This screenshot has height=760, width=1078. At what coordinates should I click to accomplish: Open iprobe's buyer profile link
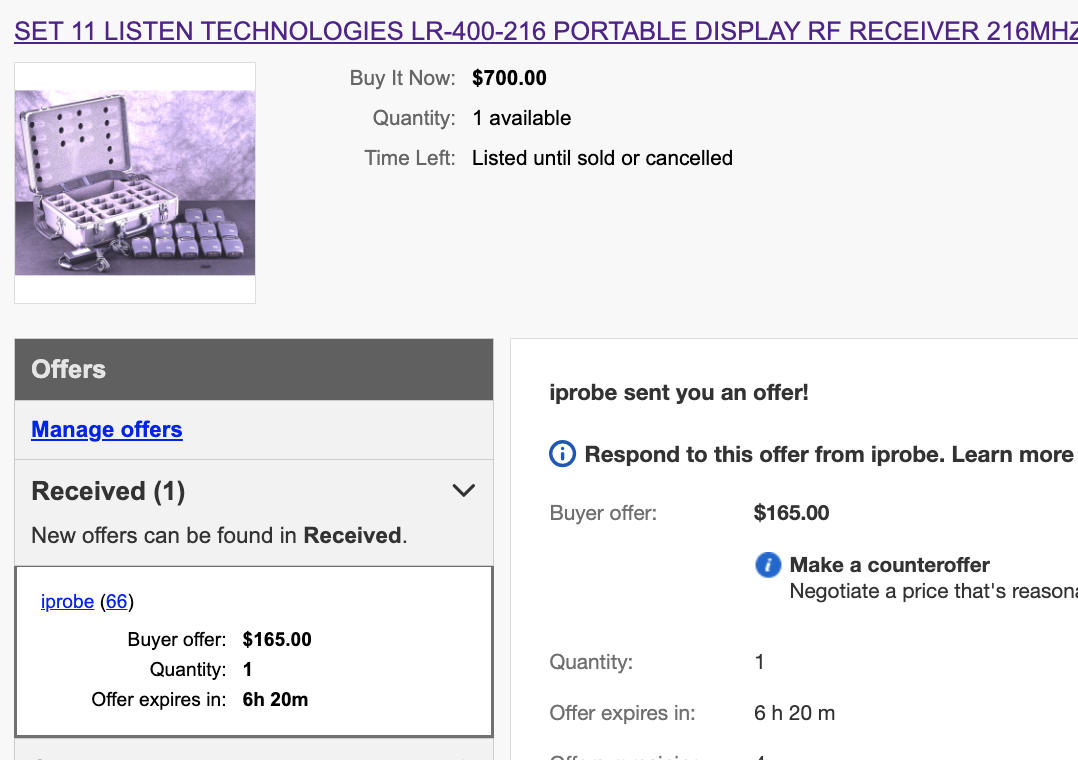(x=67, y=602)
